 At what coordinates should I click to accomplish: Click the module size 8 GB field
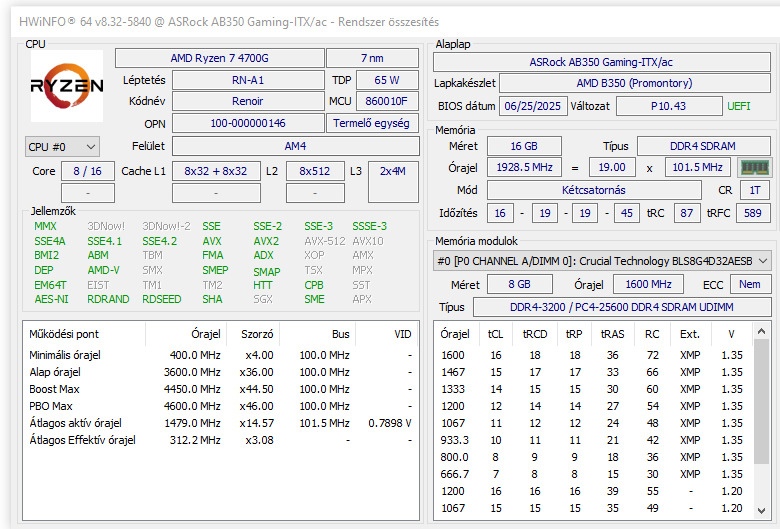(x=519, y=284)
